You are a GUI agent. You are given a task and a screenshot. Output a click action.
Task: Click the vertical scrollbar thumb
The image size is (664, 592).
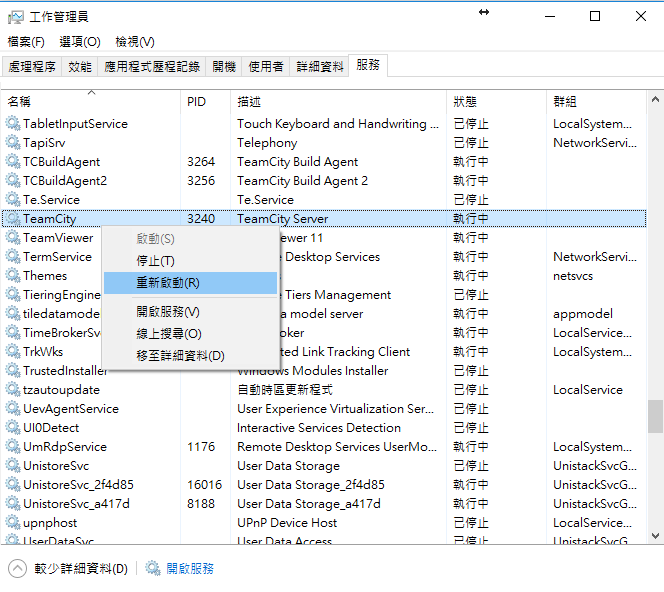pos(655,416)
